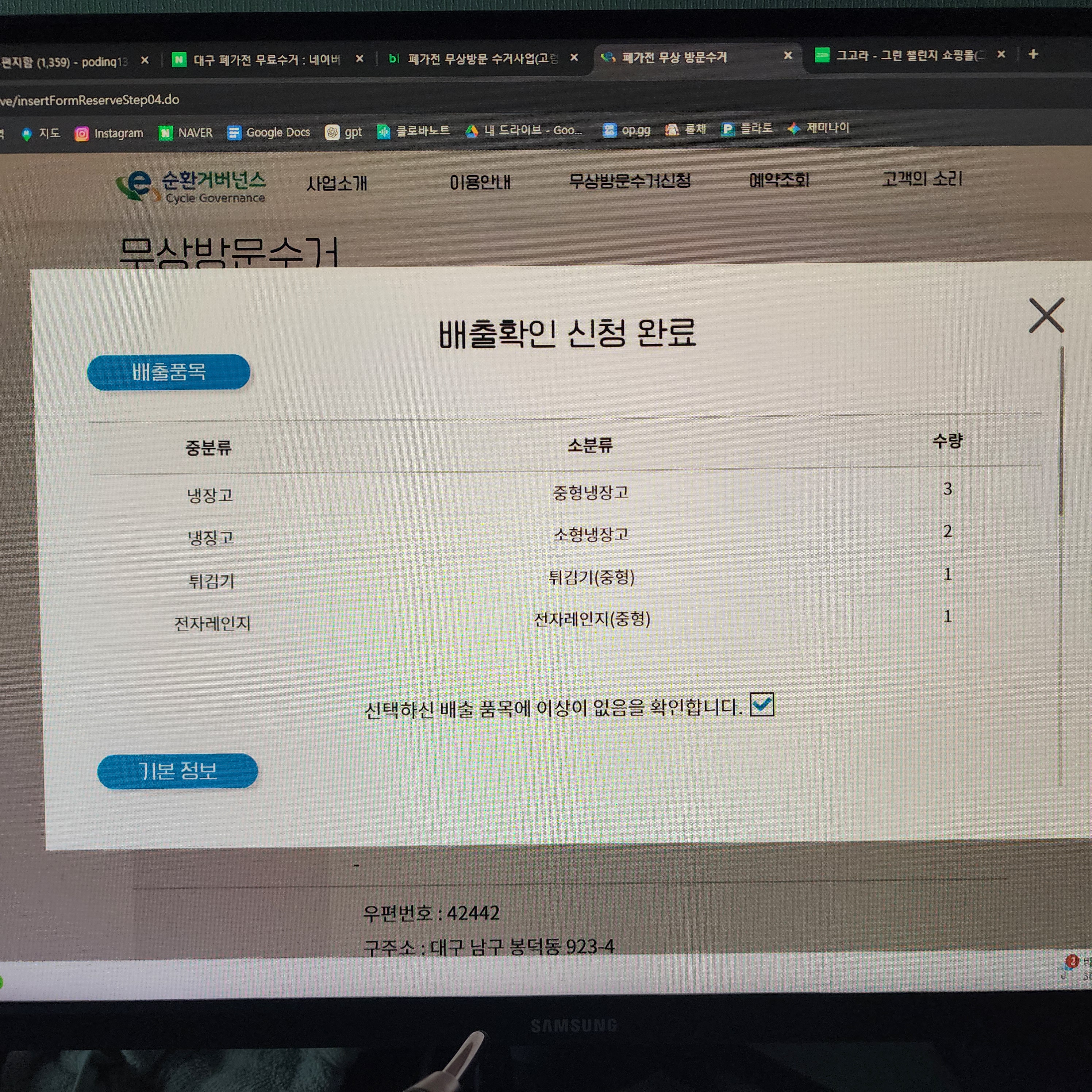Open the 지도 maps bookmark

pos(41,133)
